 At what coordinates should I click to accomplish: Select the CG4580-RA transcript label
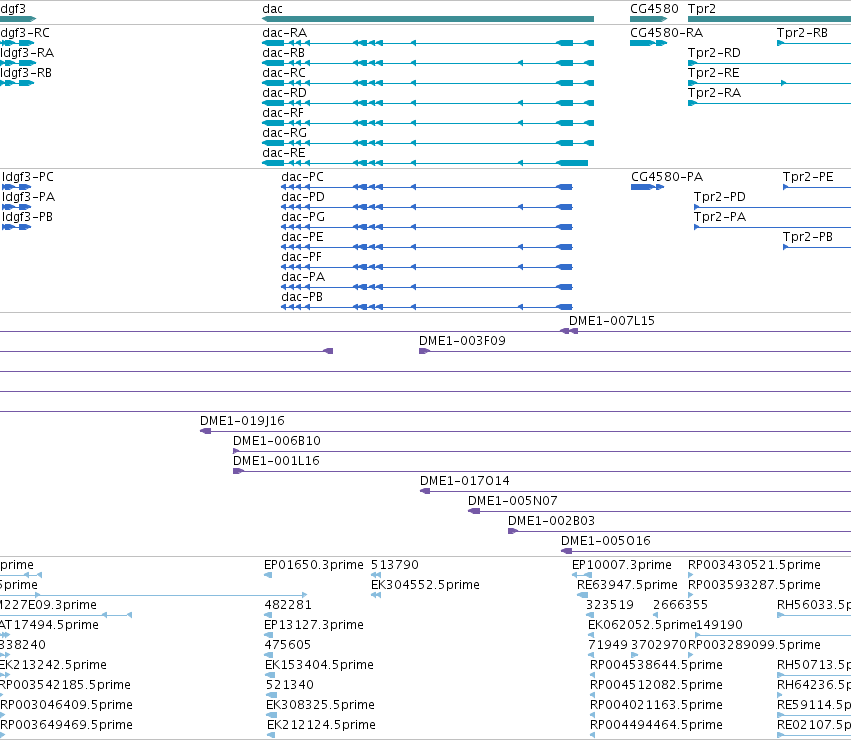click(x=666, y=33)
